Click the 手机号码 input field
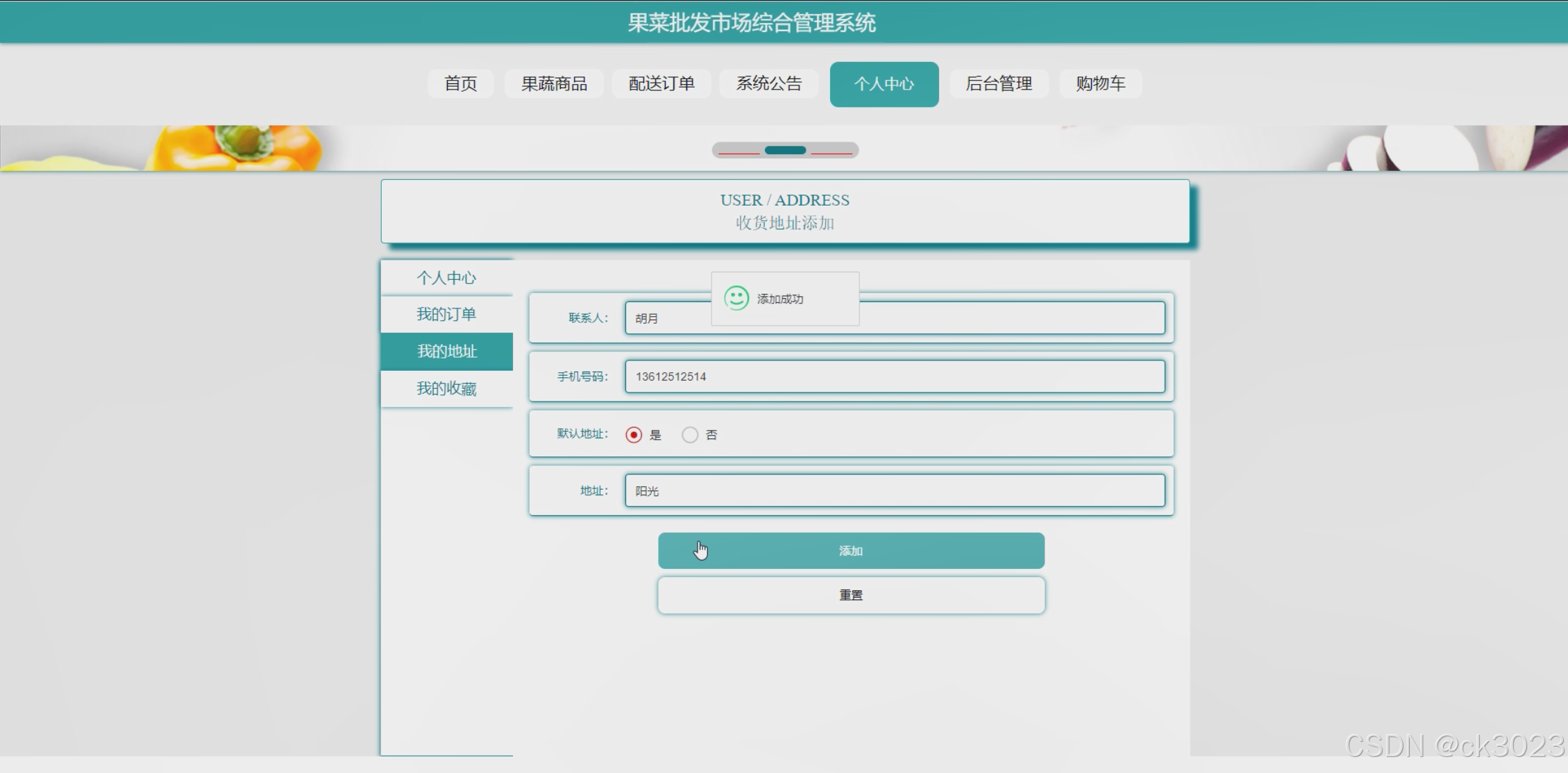The image size is (1568, 773). click(894, 376)
